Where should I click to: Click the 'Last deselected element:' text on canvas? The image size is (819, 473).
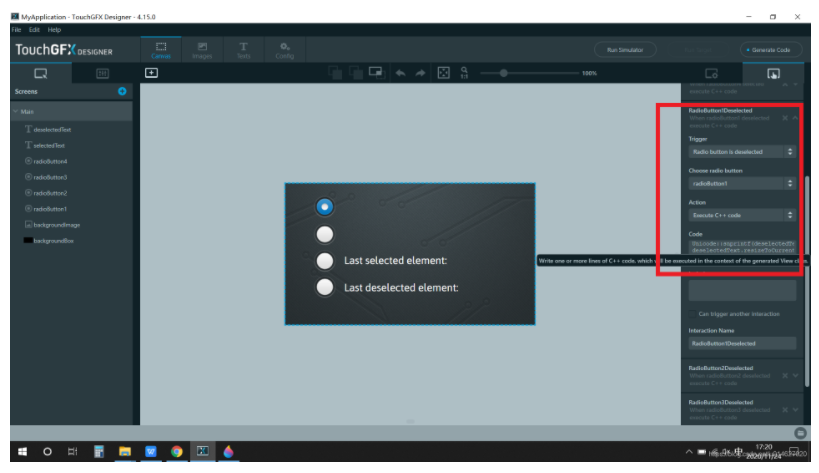click(x=401, y=288)
